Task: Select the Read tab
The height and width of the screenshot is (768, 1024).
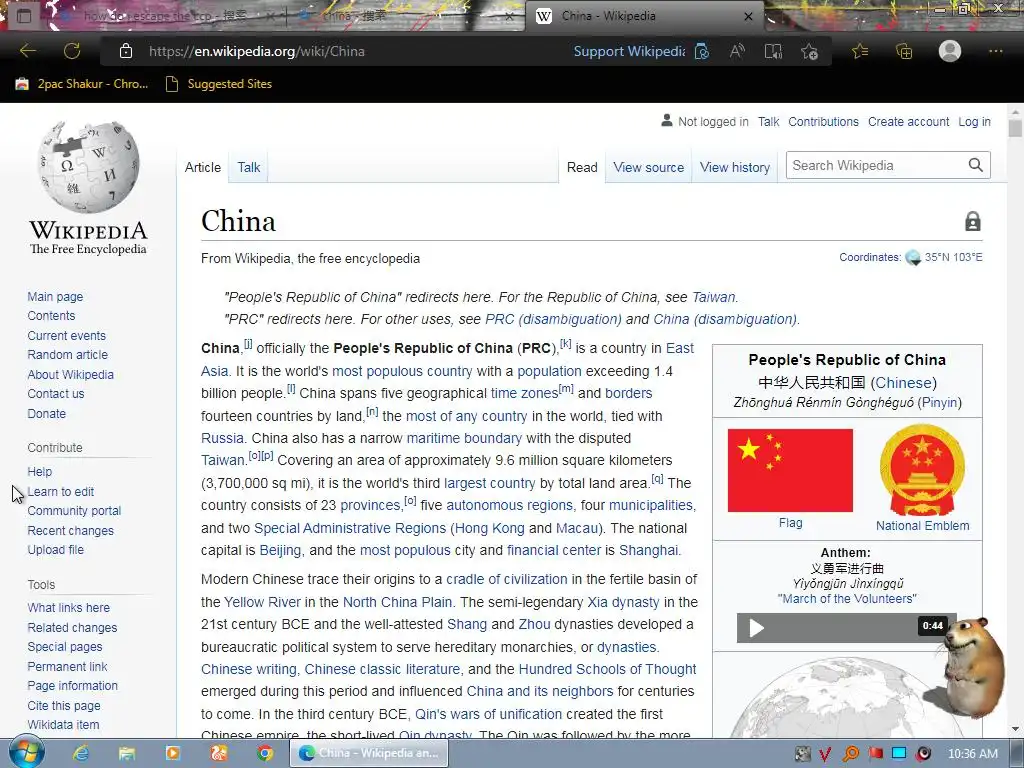Action: 582,167
